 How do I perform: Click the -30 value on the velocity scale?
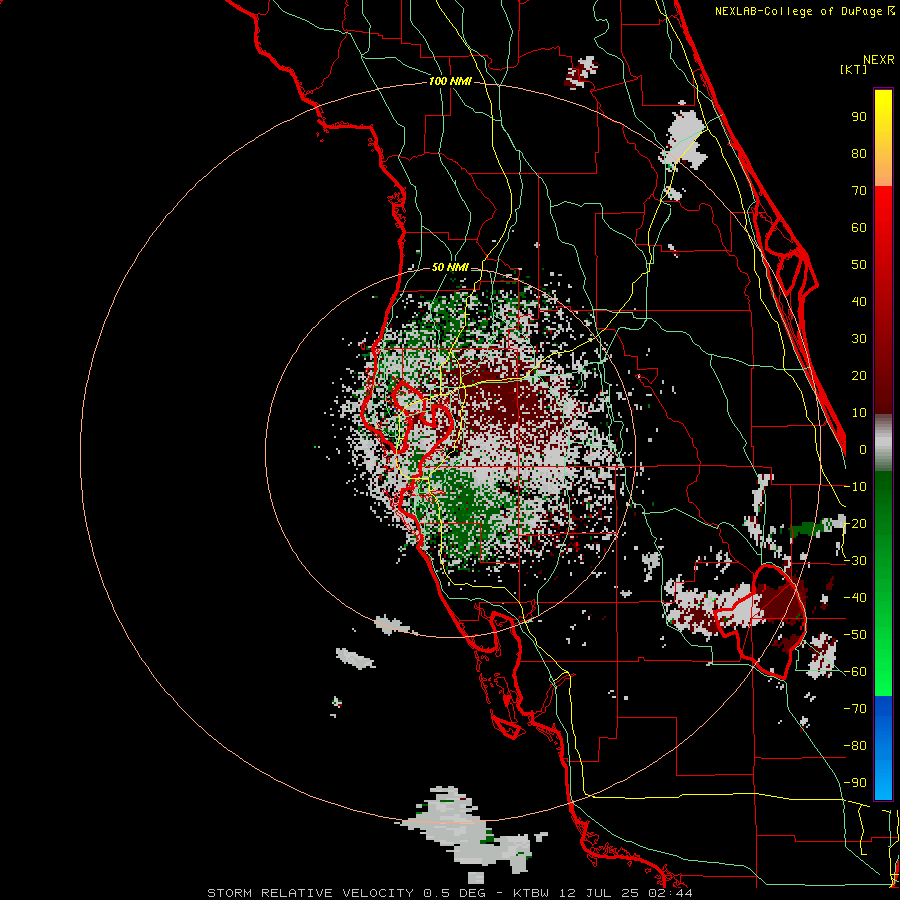click(x=855, y=561)
